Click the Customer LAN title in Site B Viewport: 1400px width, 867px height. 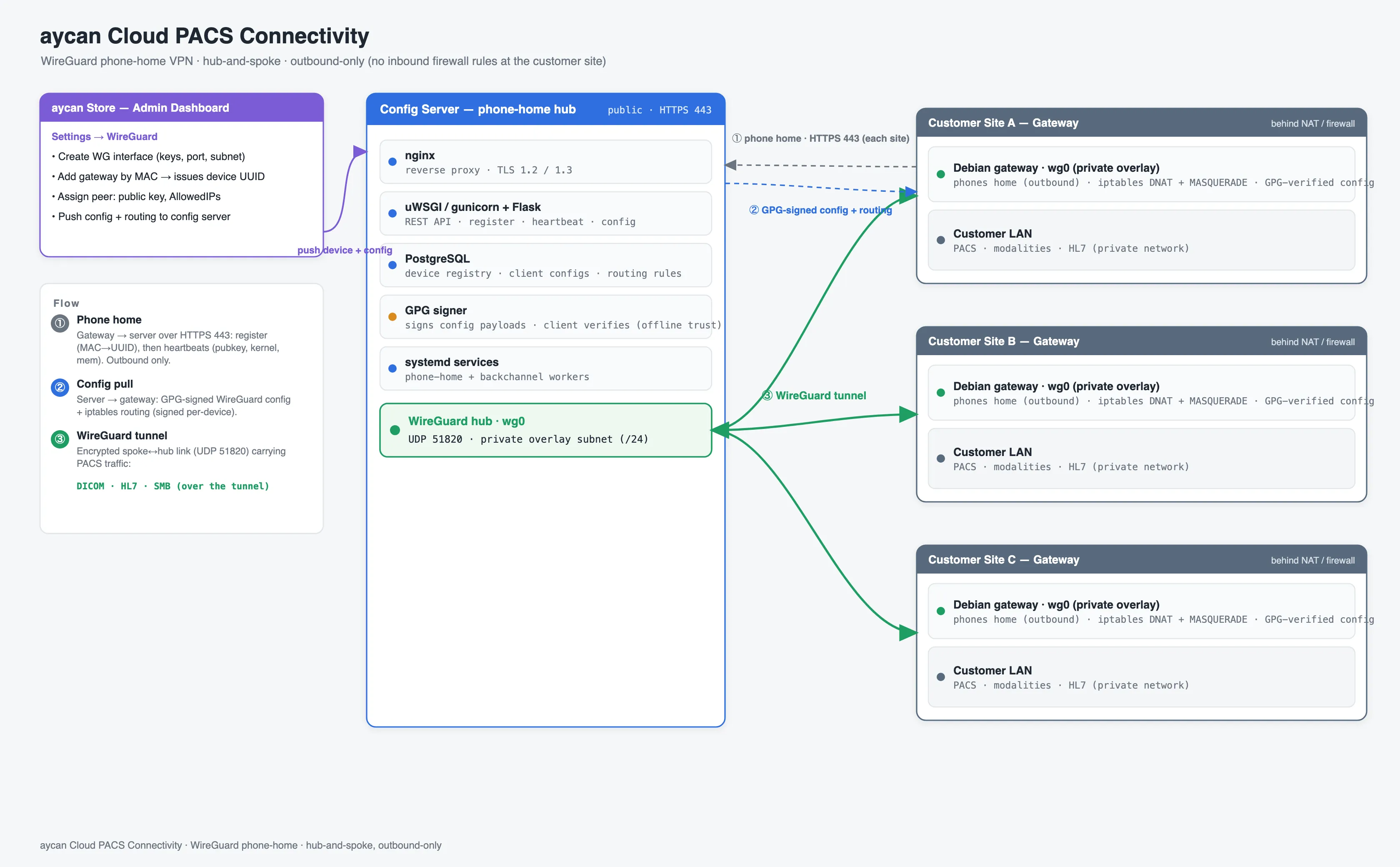point(992,452)
